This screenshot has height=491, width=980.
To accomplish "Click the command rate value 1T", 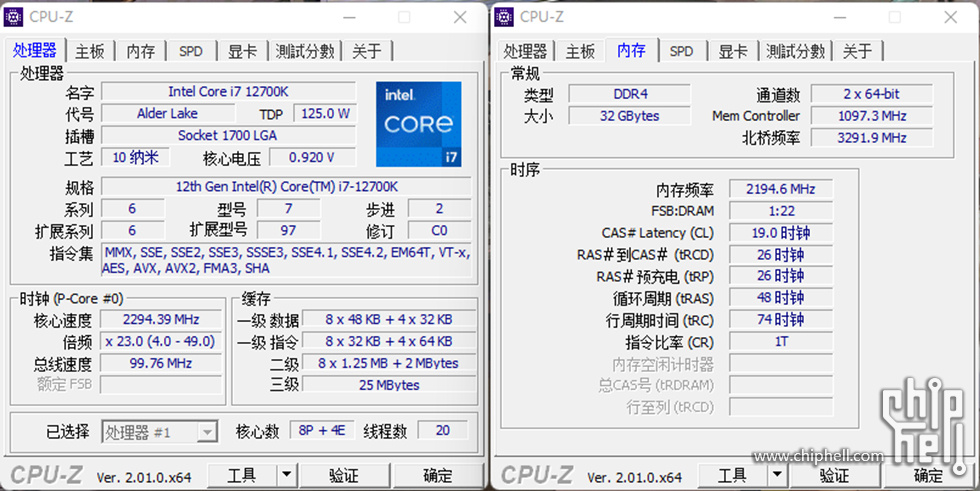I will click(781, 342).
